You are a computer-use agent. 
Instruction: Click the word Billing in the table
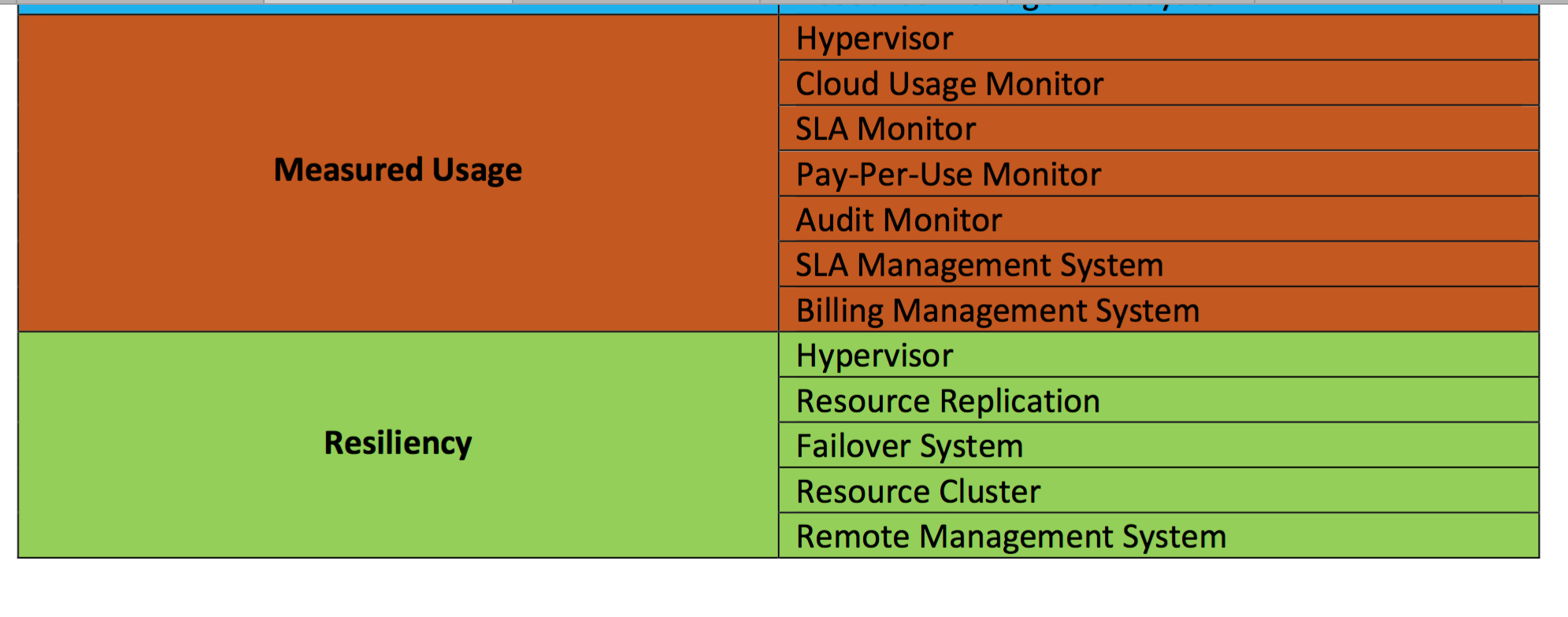click(840, 311)
